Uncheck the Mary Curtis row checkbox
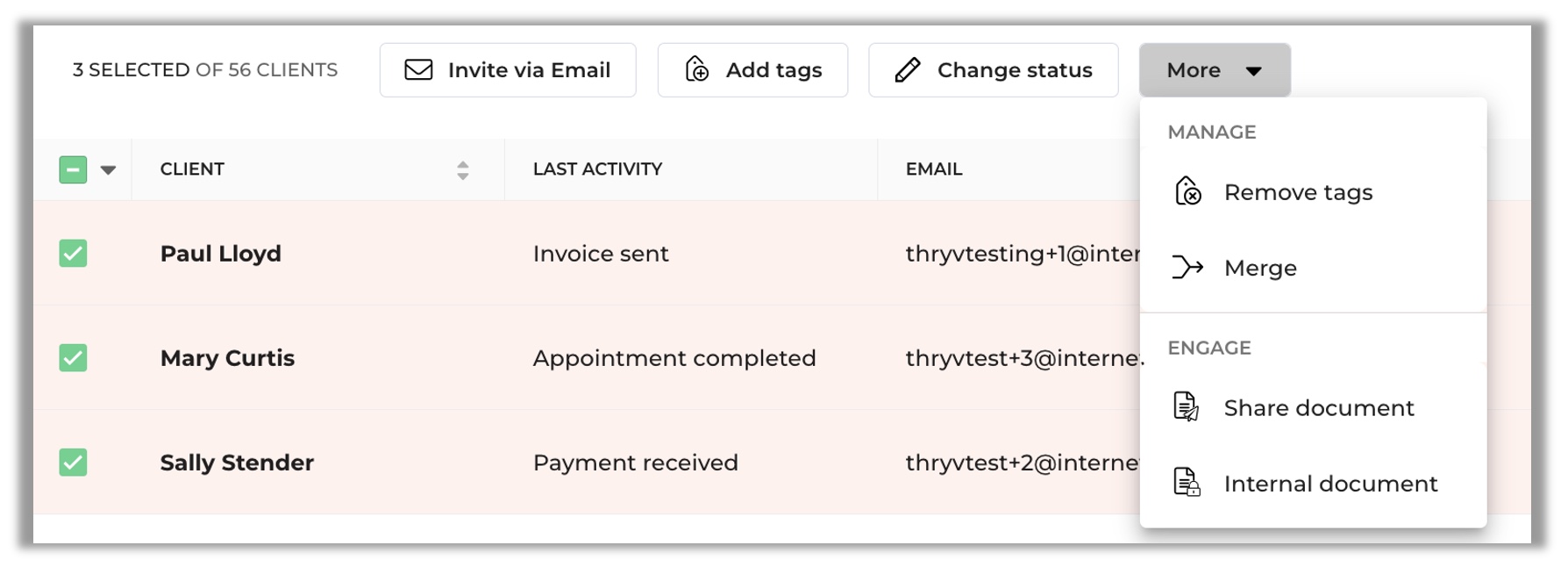The height and width of the screenshot is (567, 1568). 73,357
